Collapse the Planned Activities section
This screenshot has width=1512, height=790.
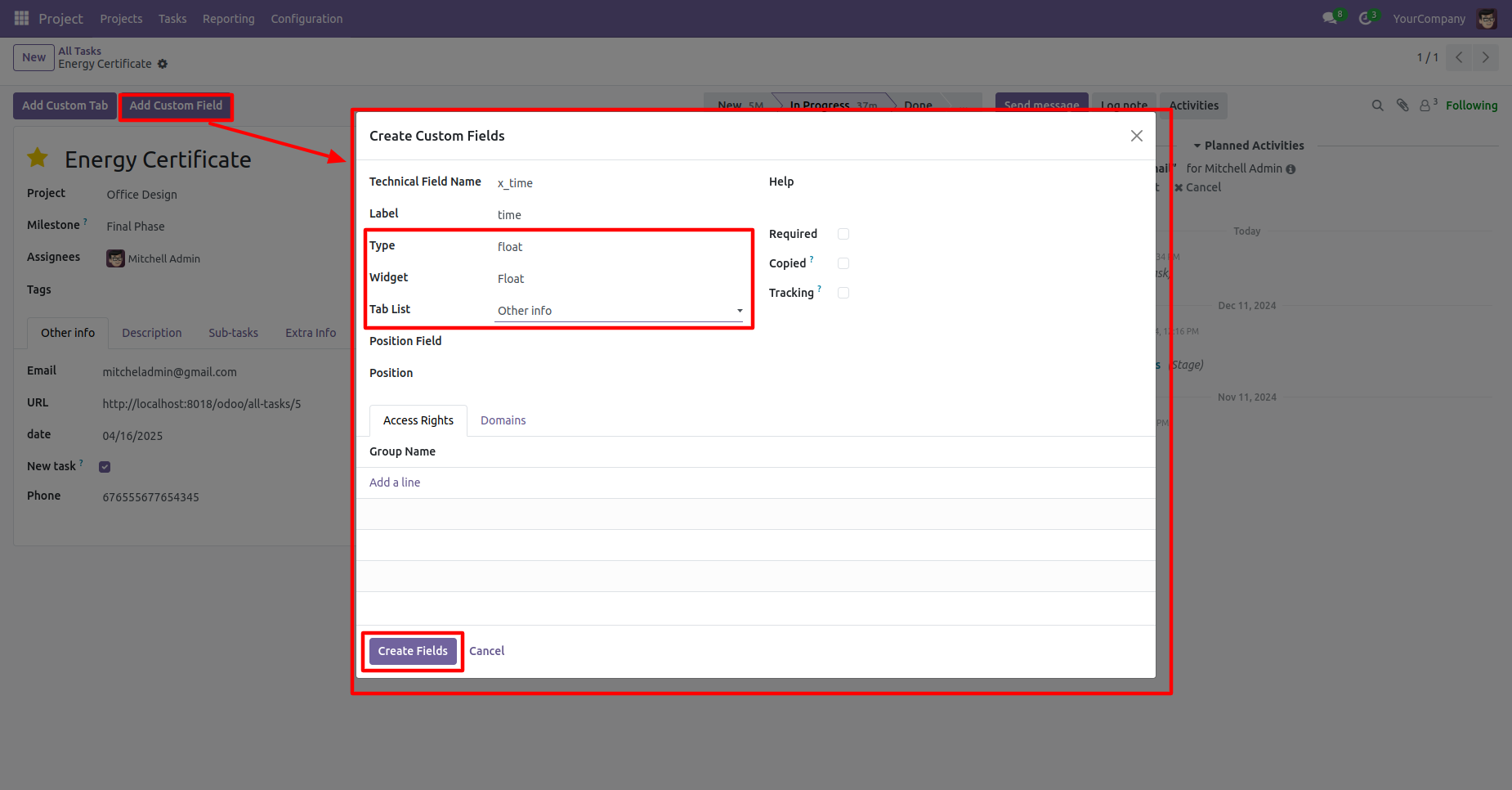(x=1248, y=146)
